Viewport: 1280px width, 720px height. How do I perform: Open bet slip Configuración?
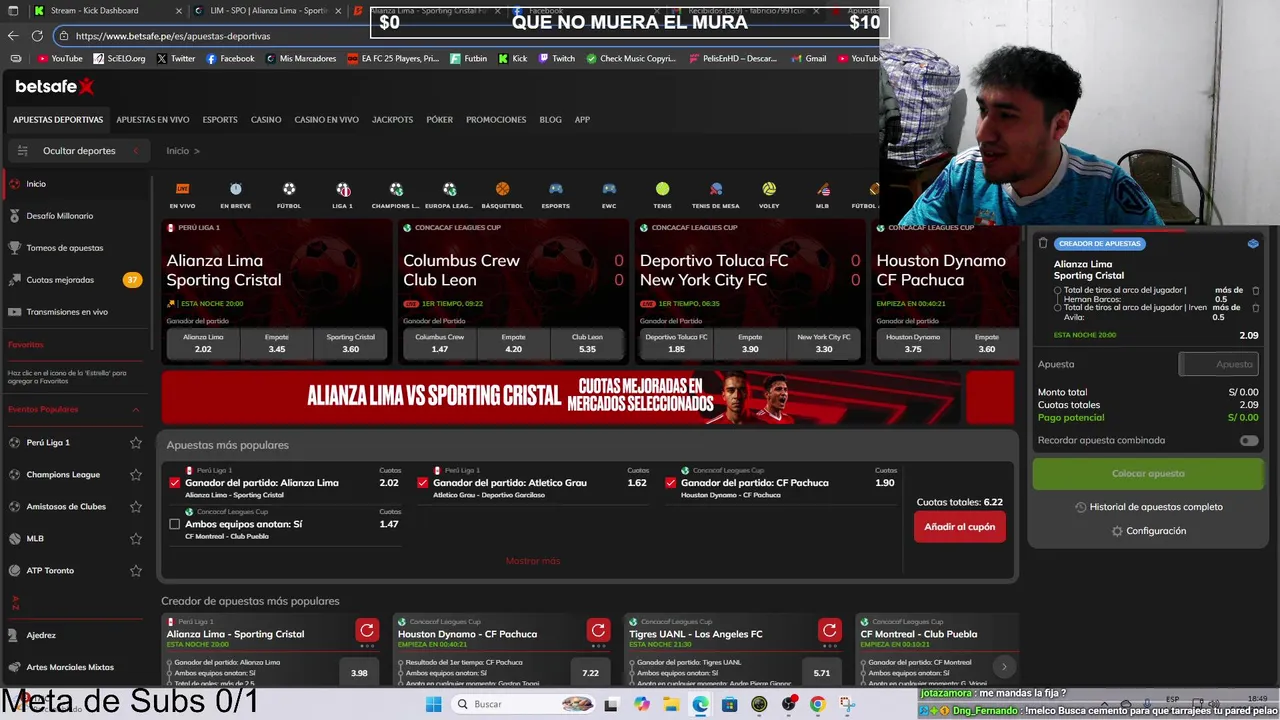[1148, 531]
